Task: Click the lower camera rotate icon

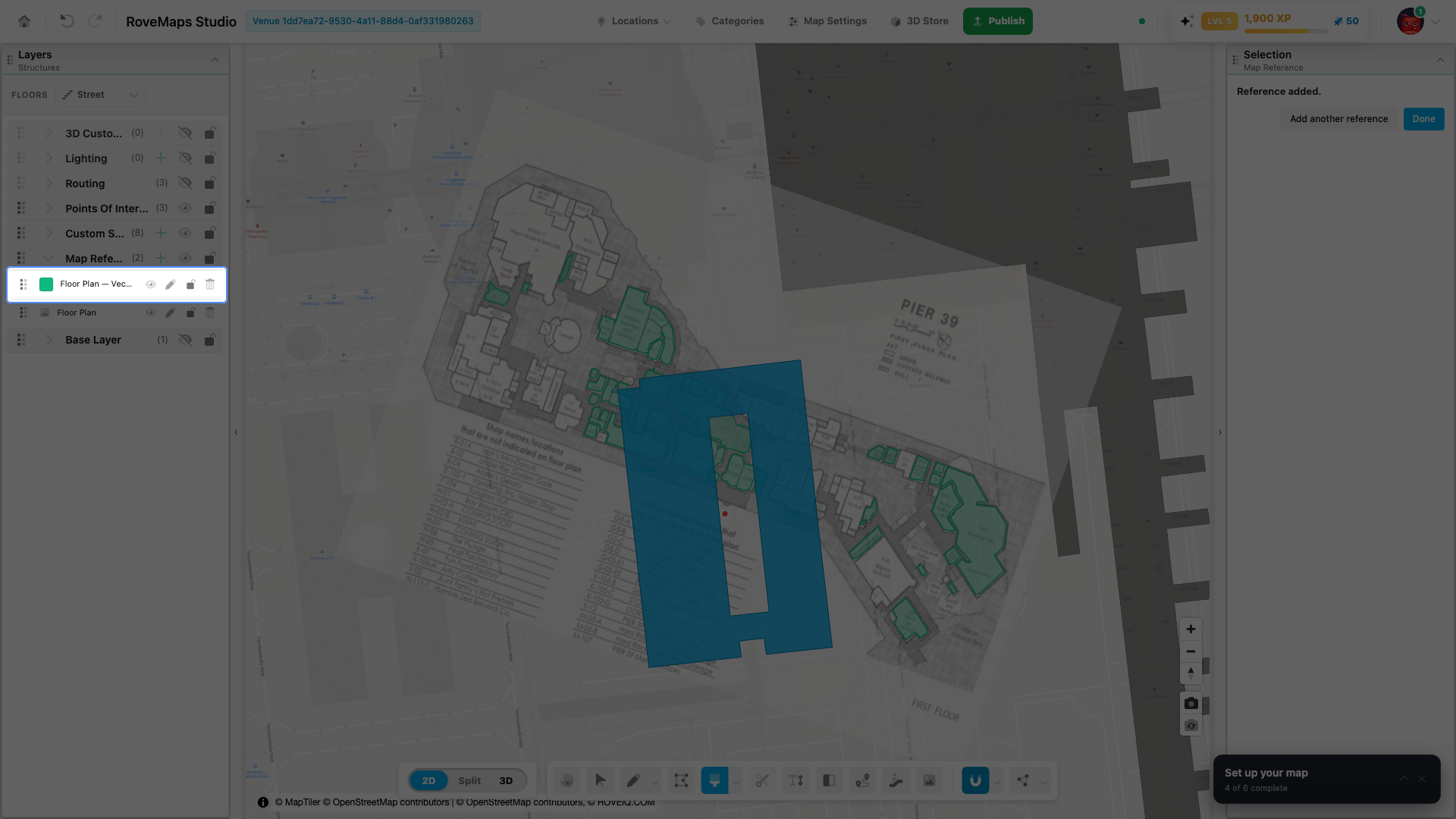Action: pos(1191,726)
